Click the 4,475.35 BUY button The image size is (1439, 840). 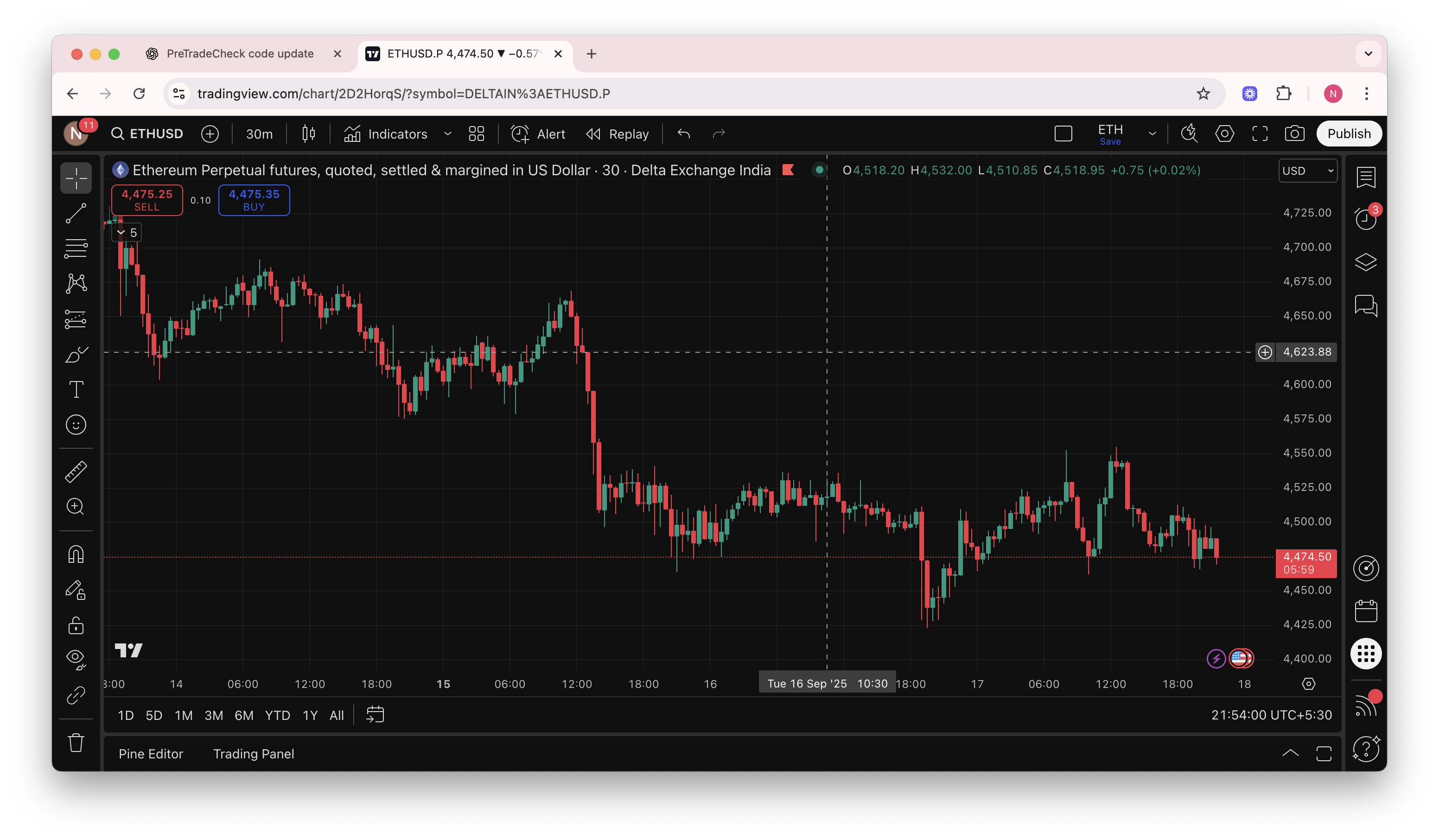(x=254, y=200)
